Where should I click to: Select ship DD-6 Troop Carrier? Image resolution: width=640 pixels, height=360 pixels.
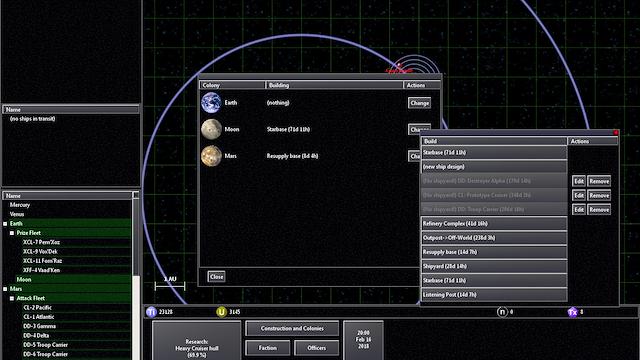[45, 354]
